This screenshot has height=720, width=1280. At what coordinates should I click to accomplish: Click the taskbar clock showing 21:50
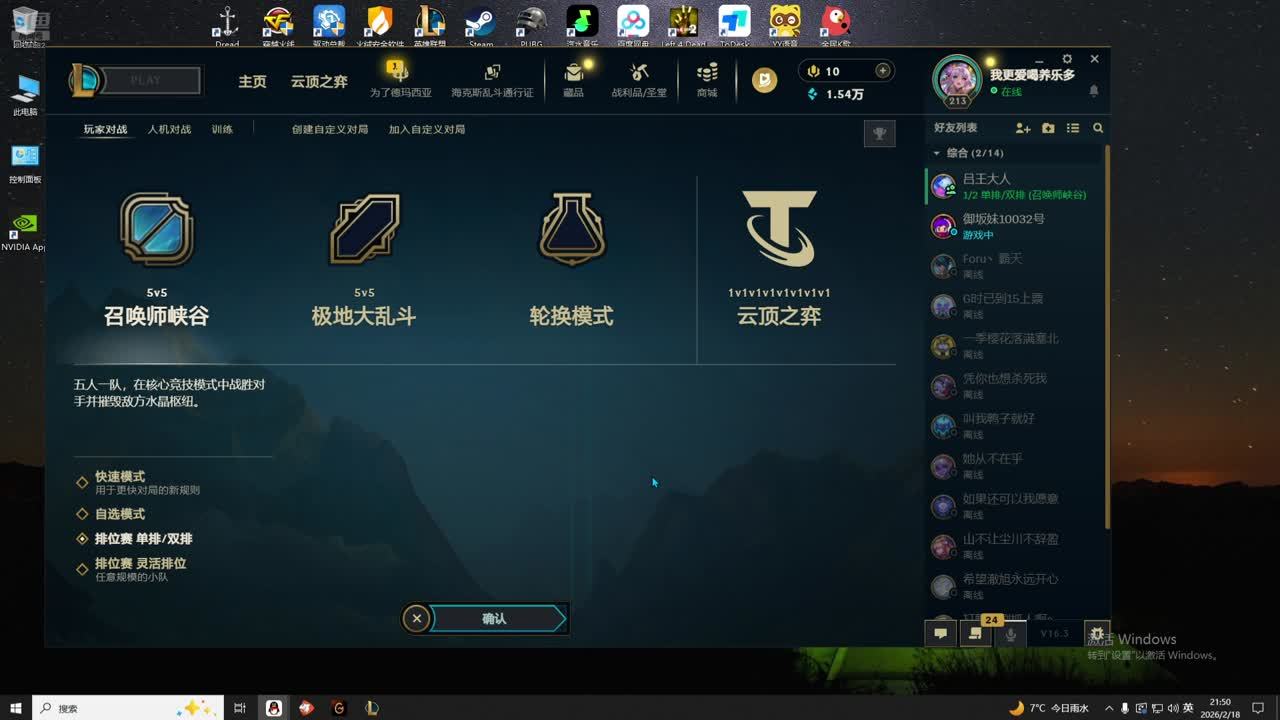(1219, 708)
